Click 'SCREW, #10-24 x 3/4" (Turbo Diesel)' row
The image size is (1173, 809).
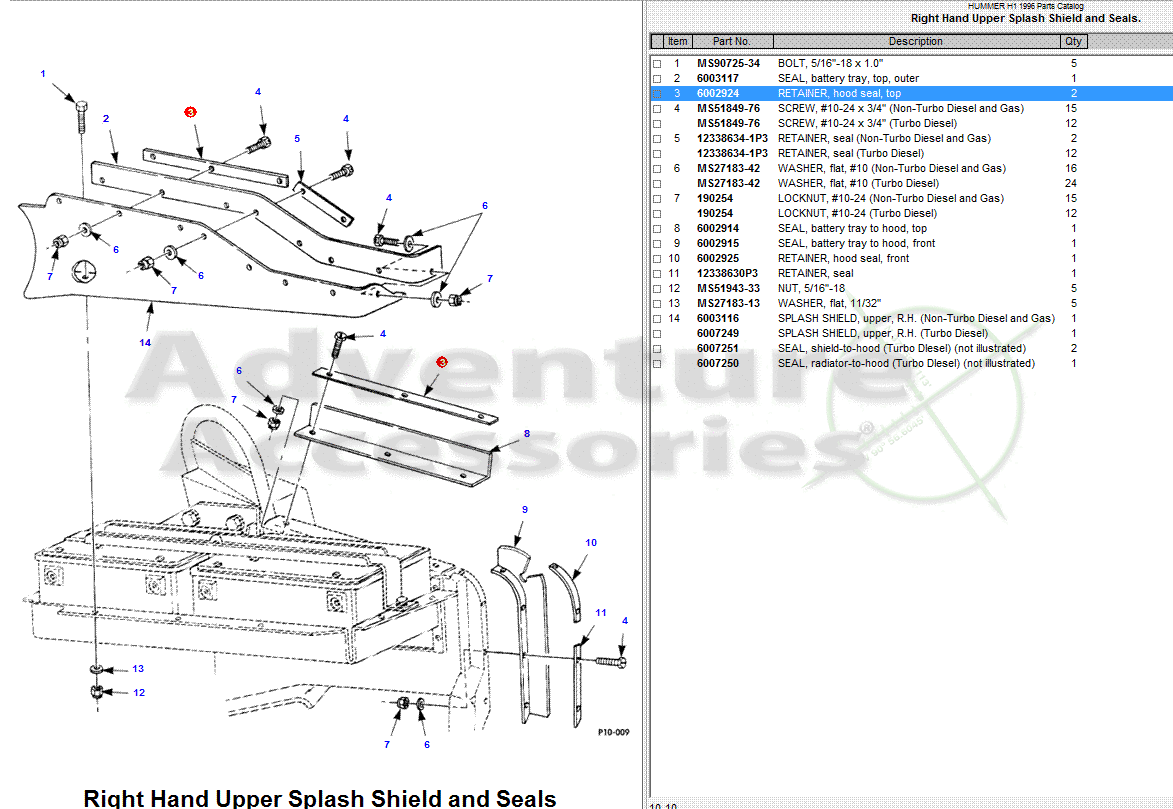click(x=868, y=123)
